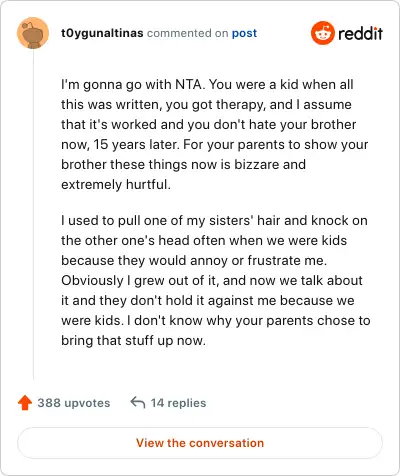Click the 'Obviously I grew out of it' line
The image size is (400, 476).
[x=212, y=281]
